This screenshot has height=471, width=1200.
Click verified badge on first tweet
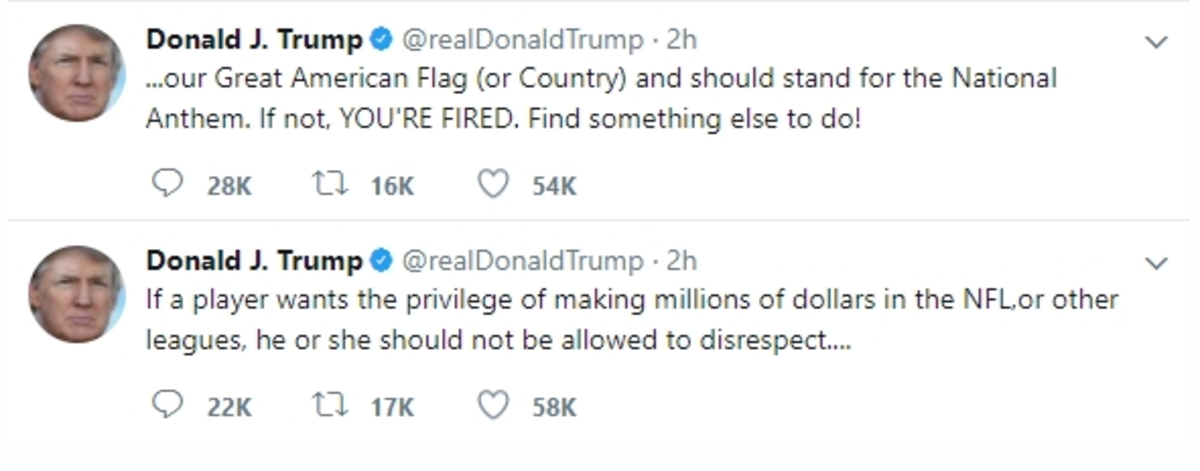coord(380,40)
